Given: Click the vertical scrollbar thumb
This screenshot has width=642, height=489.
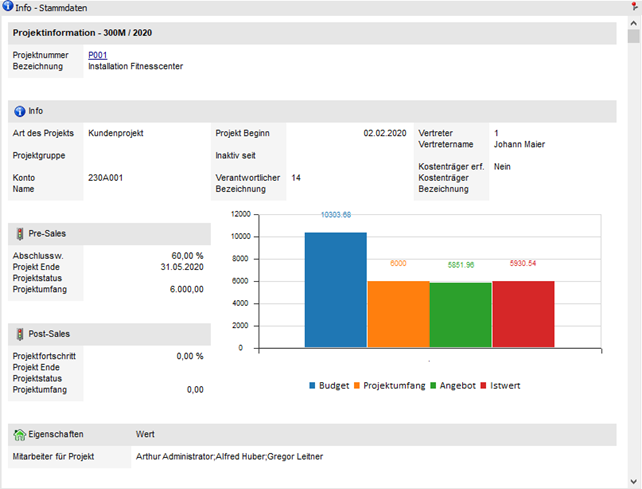Looking at the screenshot, I should [634, 38].
